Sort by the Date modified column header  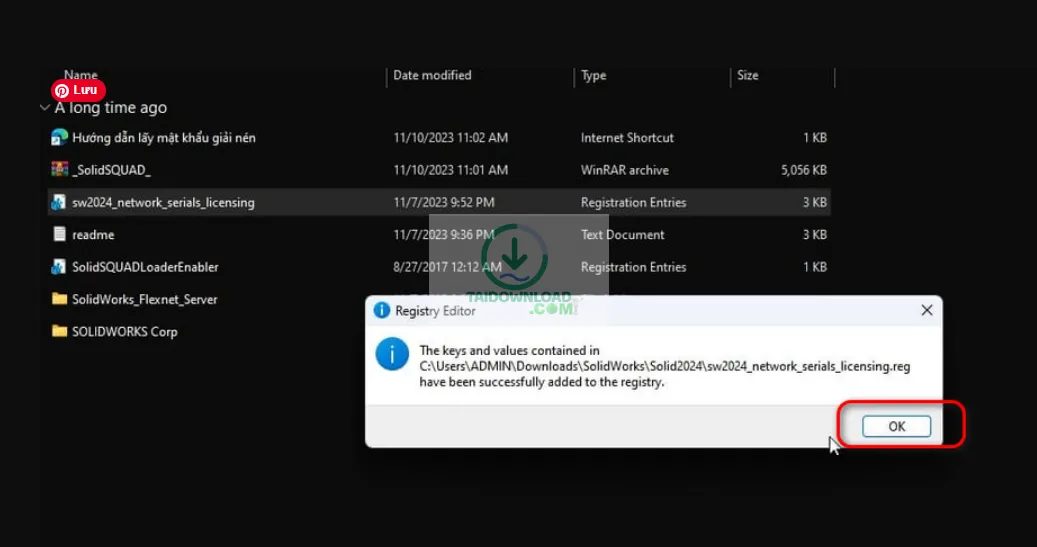click(x=432, y=75)
